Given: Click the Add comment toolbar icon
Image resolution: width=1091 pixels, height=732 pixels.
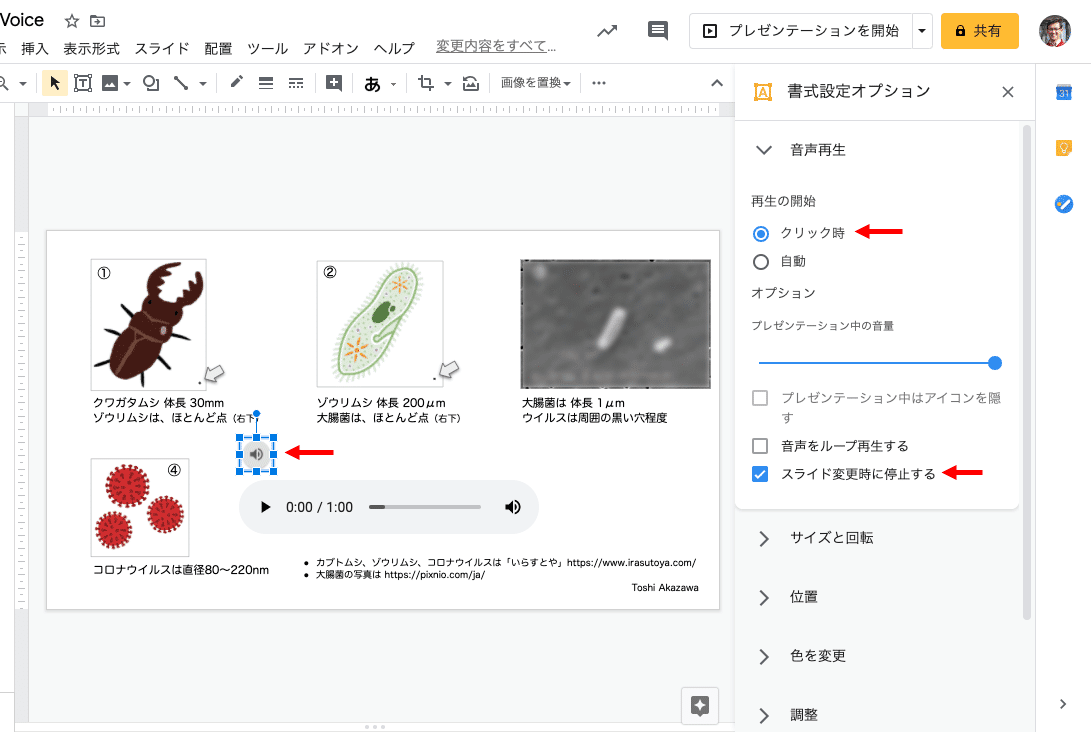Looking at the screenshot, I should pos(657,30).
